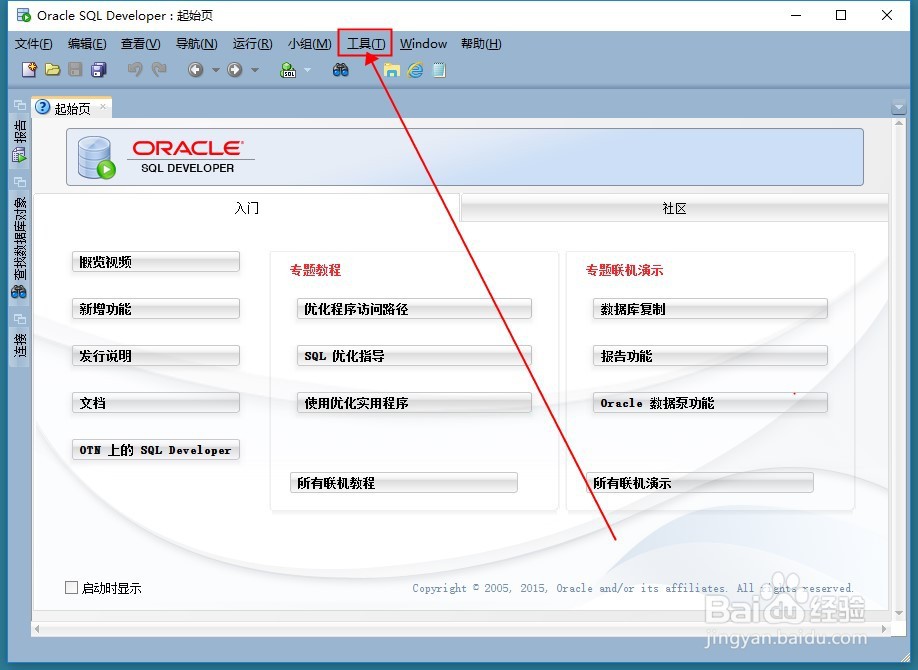Viewport: 918px width, 670px height.
Task: Click the horizontal scrollbar right arrow
Action: point(883,629)
